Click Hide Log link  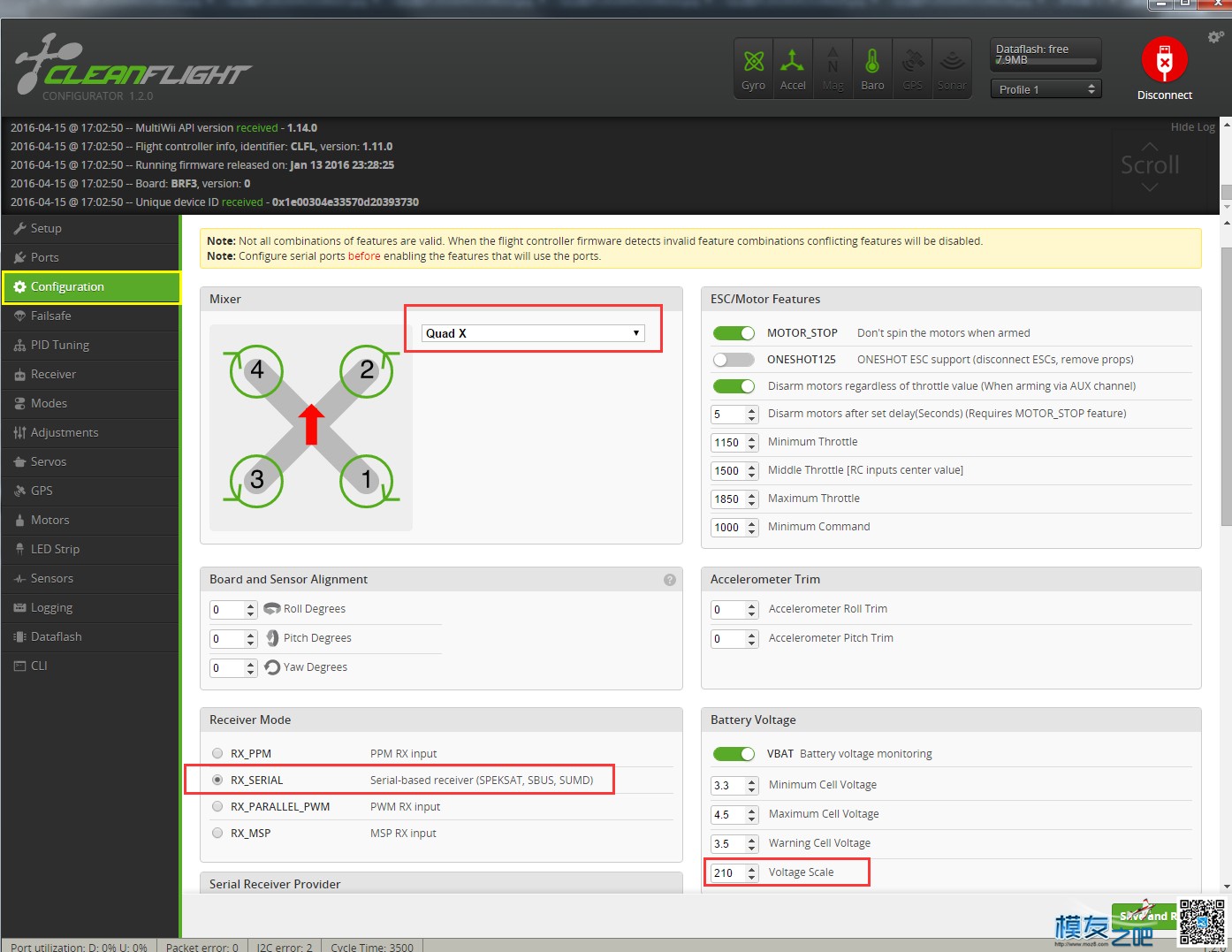point(1192,127)
